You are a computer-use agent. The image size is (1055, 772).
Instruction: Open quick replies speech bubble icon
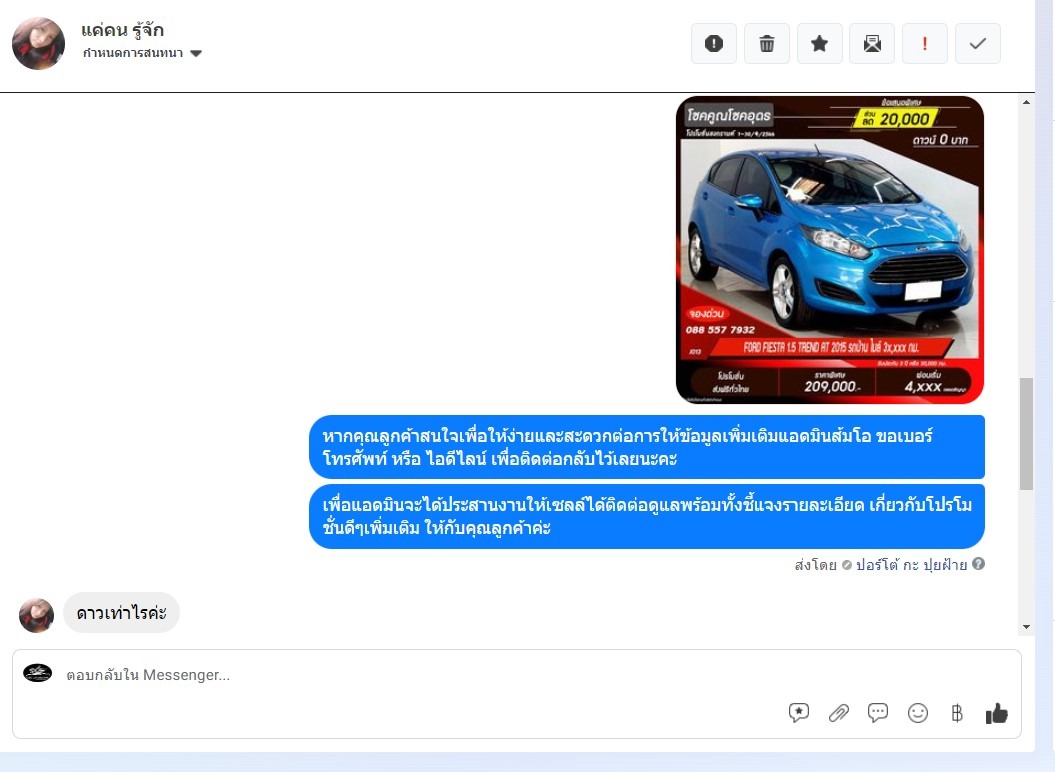(x=878, y=713)
